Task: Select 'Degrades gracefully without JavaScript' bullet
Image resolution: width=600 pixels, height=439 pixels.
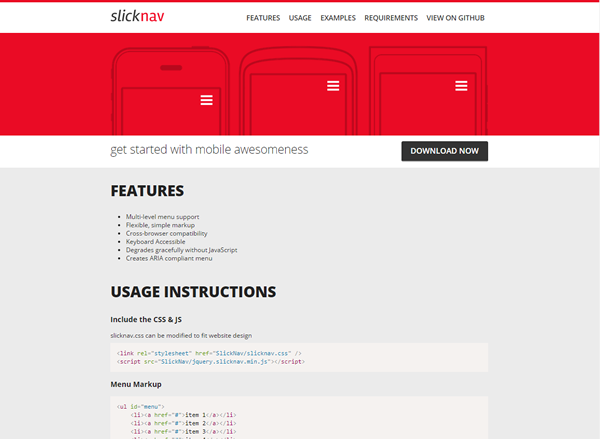Action: (x=182, y=250)
